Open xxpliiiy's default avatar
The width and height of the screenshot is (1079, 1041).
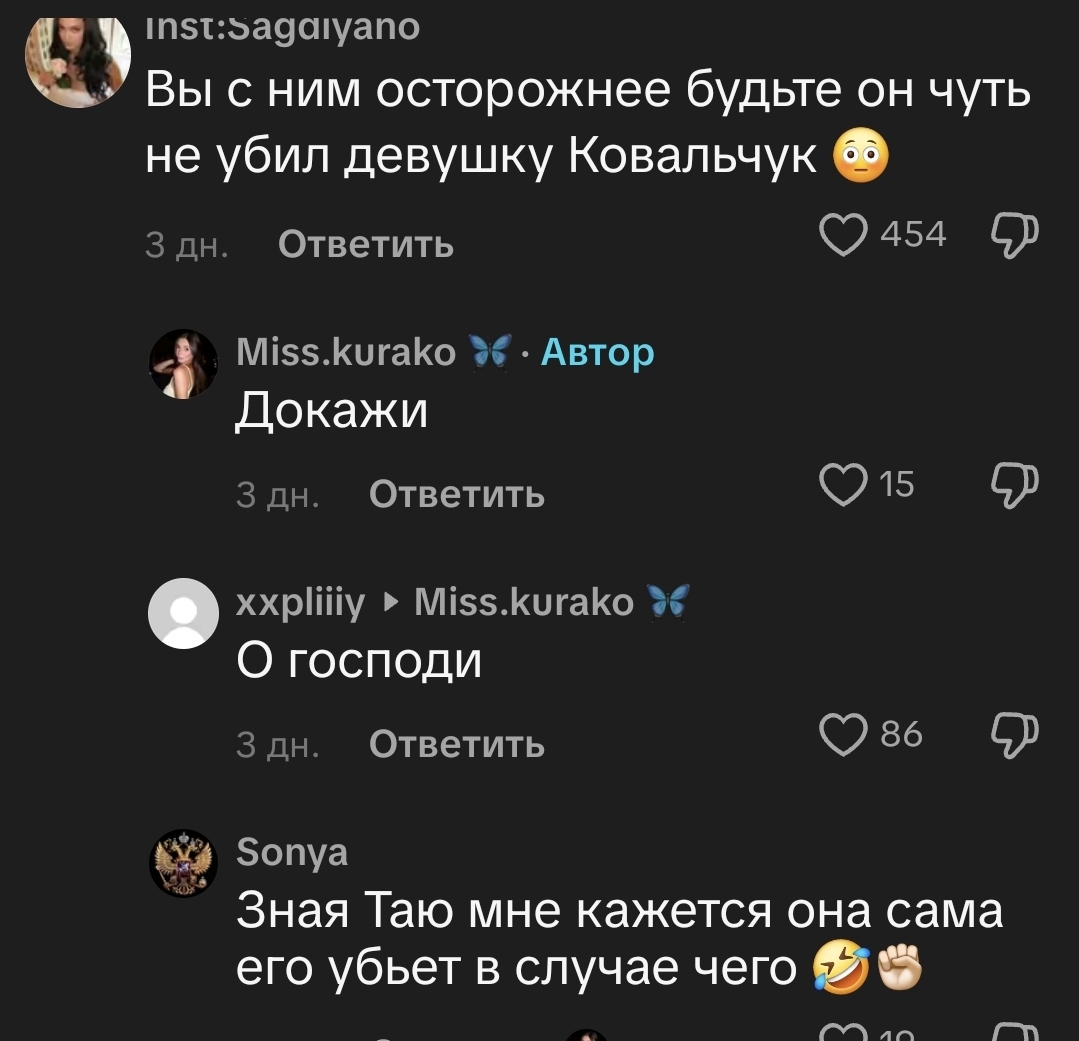pyautogui.click(x=184, y=613)
